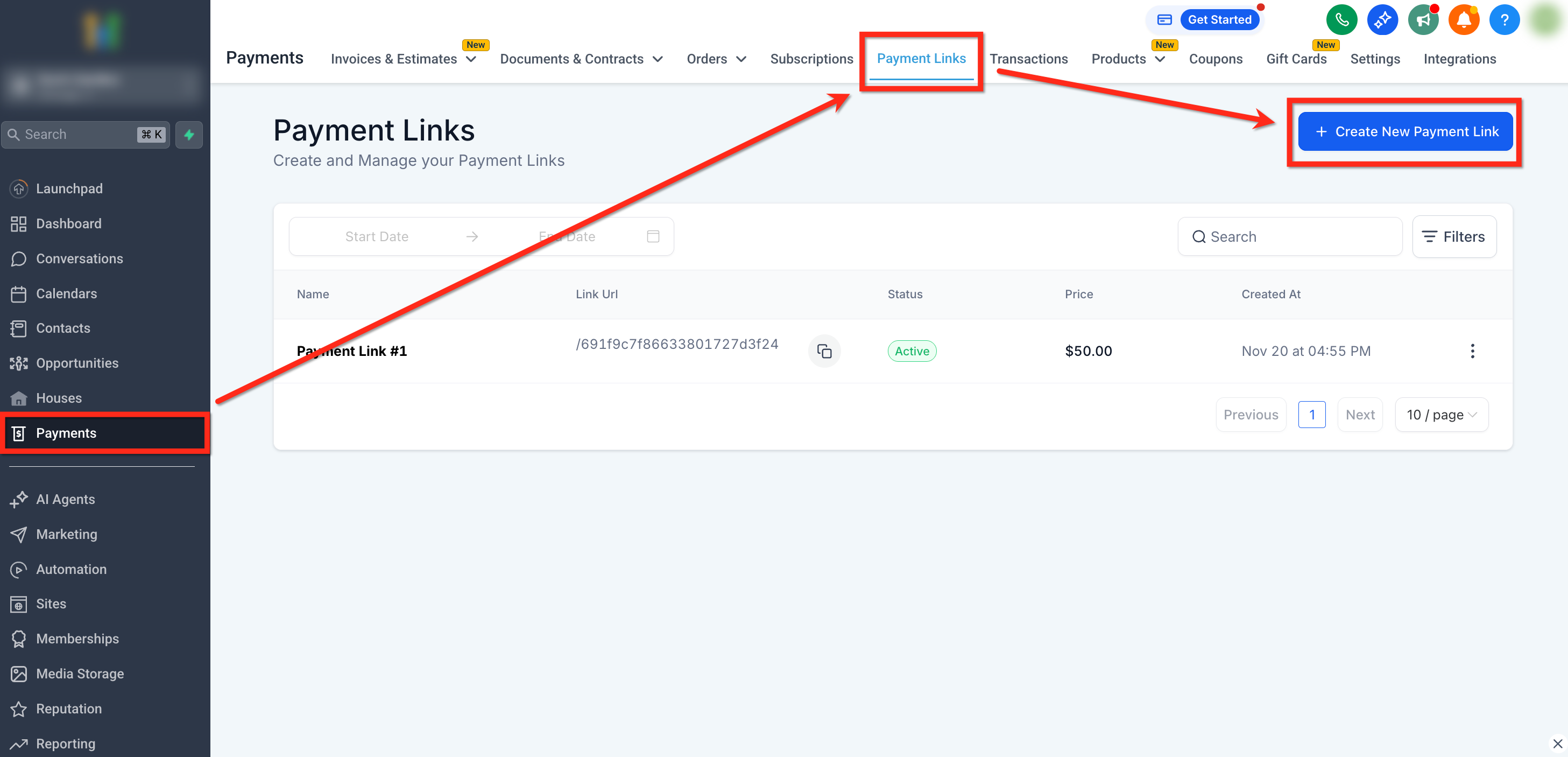Open the calendar icon in date range
Screen dimensions: 1568x757
tap(653, 236)
